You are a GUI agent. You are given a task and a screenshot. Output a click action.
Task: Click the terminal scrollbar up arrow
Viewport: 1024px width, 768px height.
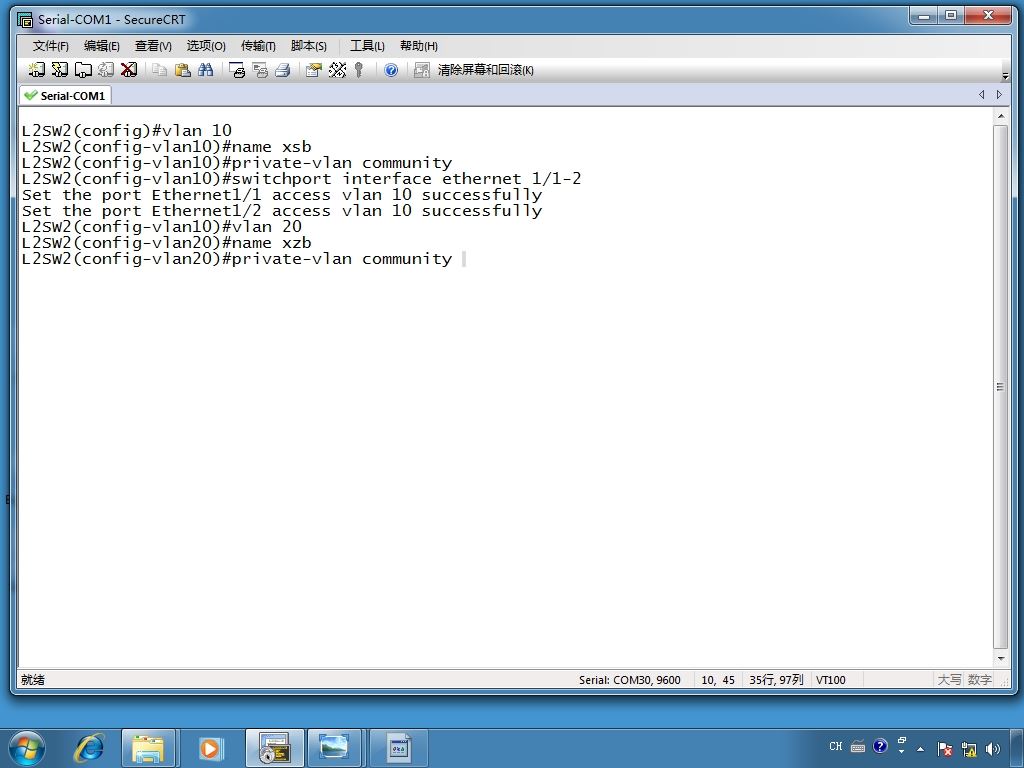pos(1000,116)
